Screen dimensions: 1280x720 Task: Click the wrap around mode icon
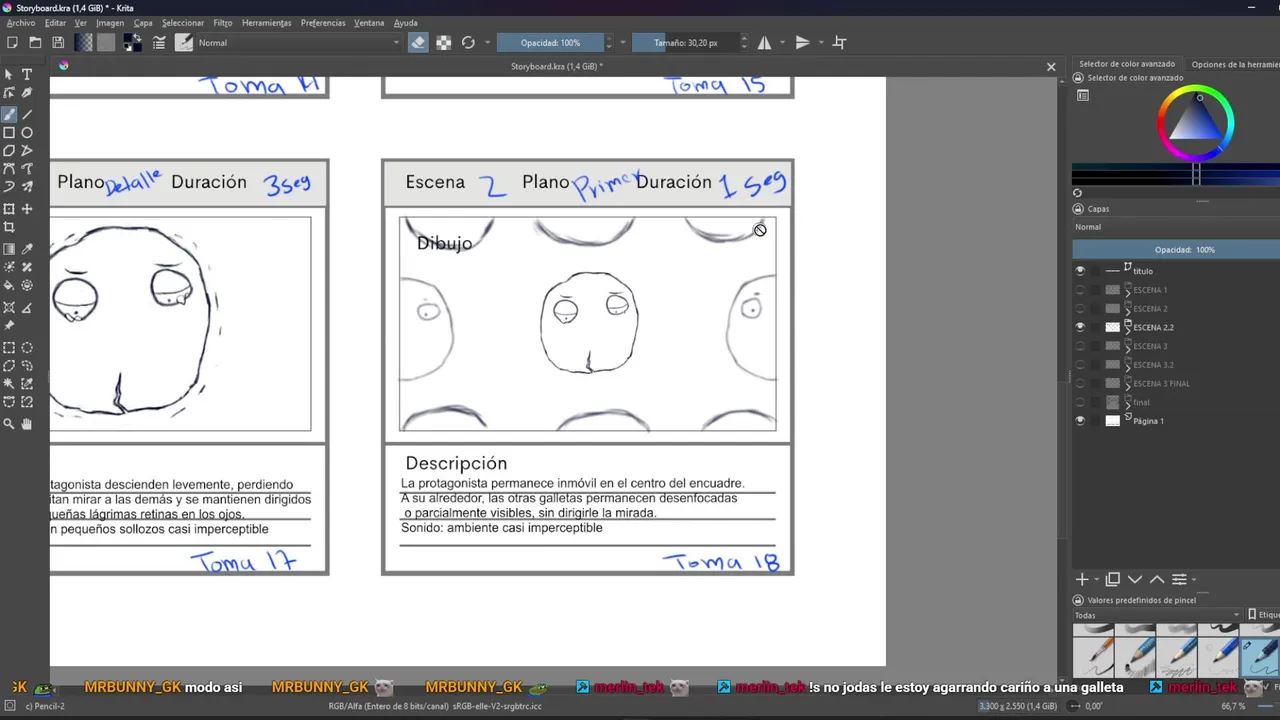[x=840, y=43]
